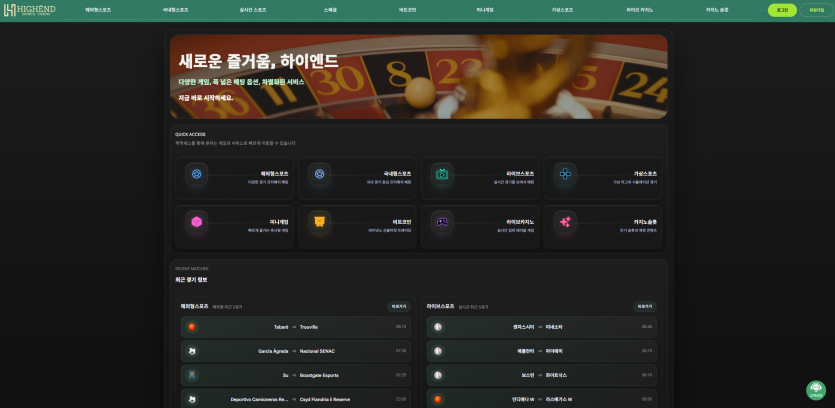Select the 가상스포츠 quick access card title
Screen dimensions: 835x408
click(645, 174)
